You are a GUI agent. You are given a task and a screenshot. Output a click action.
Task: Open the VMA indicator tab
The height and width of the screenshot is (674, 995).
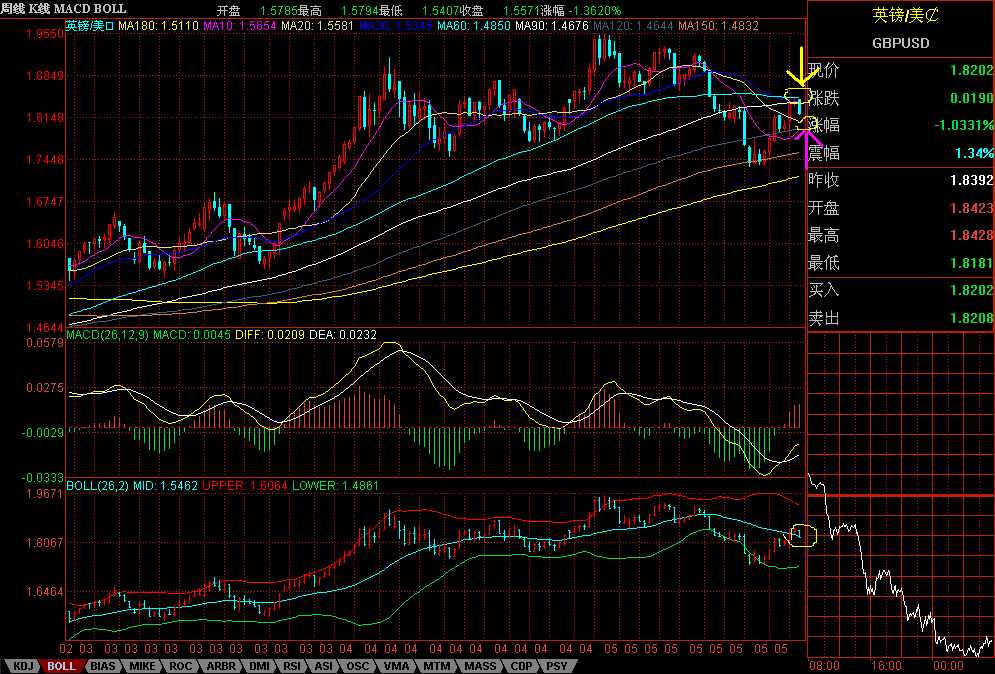coord(397,666)
